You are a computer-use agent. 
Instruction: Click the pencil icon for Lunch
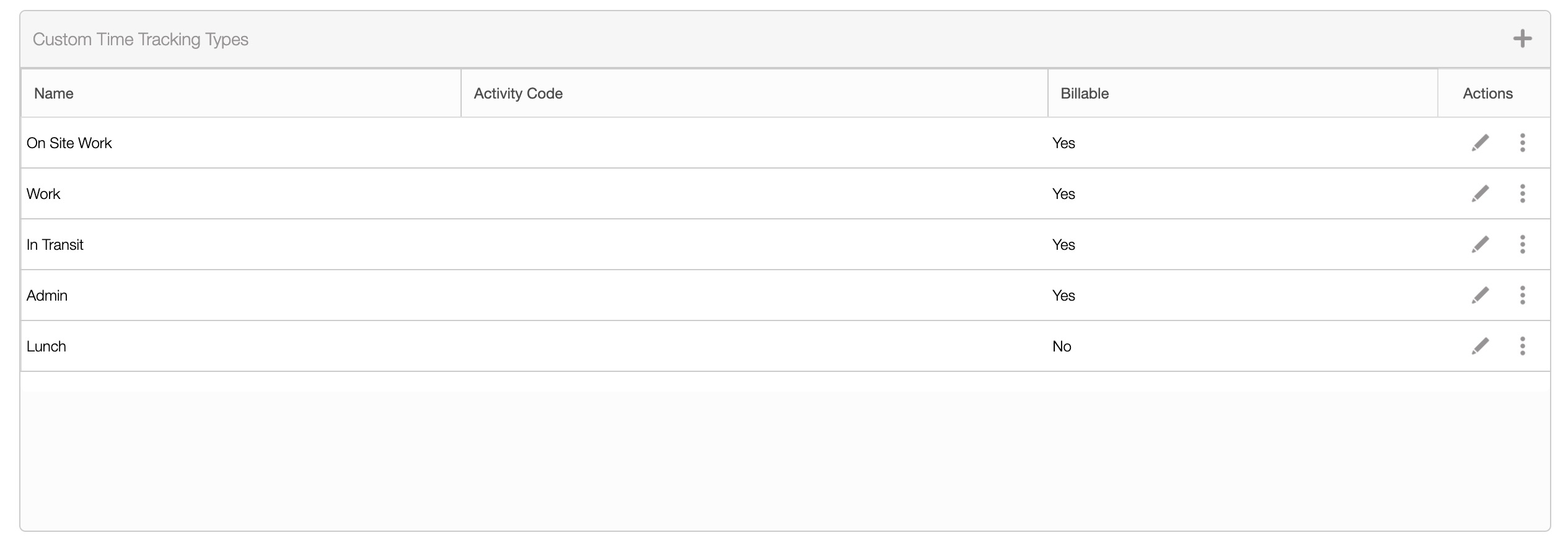pos(1480,346)
